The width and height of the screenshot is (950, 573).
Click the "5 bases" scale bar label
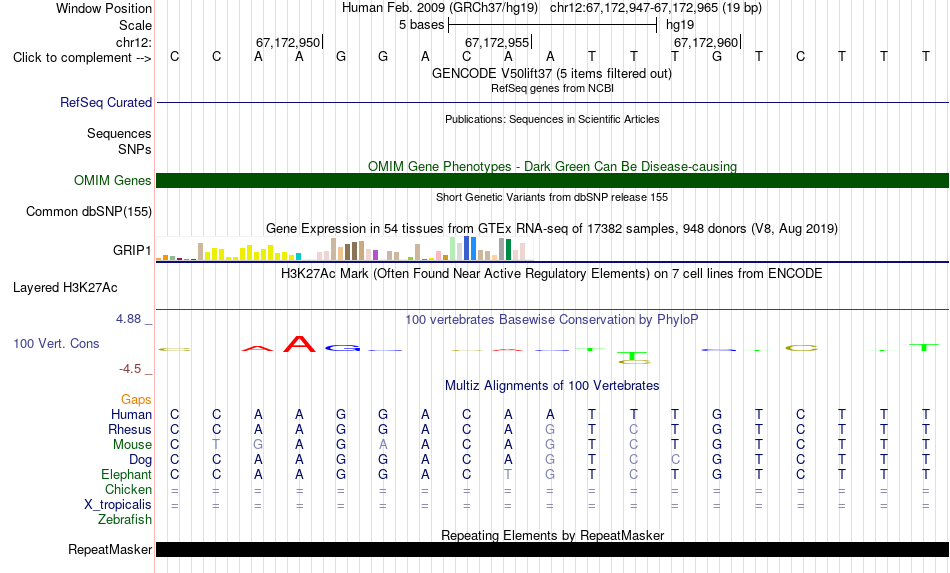421,25
